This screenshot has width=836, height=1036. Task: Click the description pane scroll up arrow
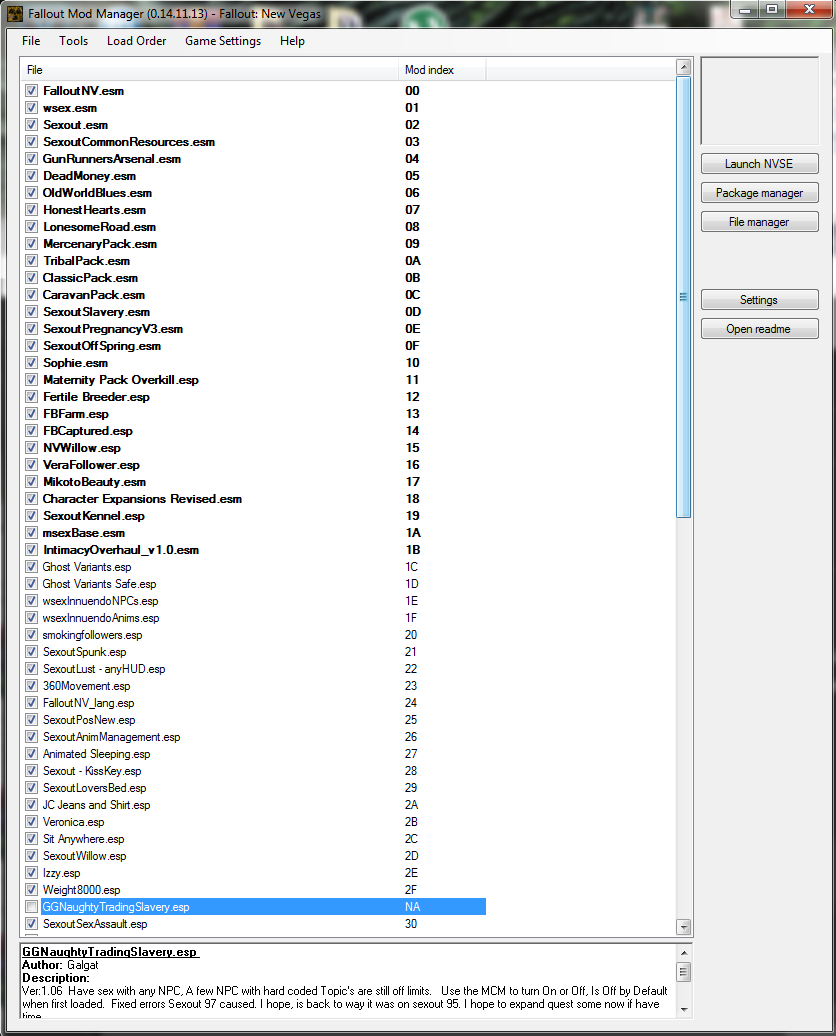(684, 953)
